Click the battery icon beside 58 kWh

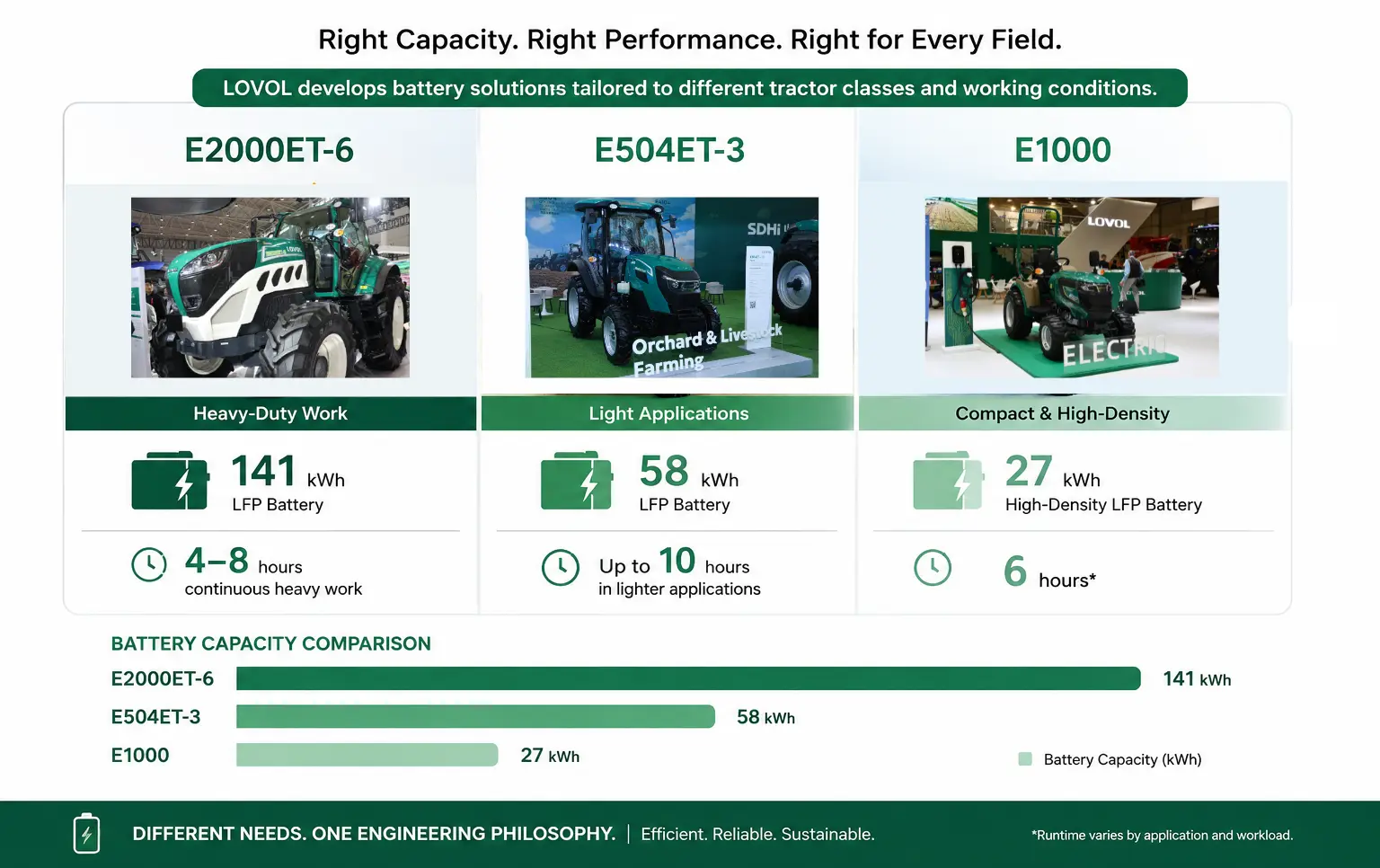coord(577,481)
